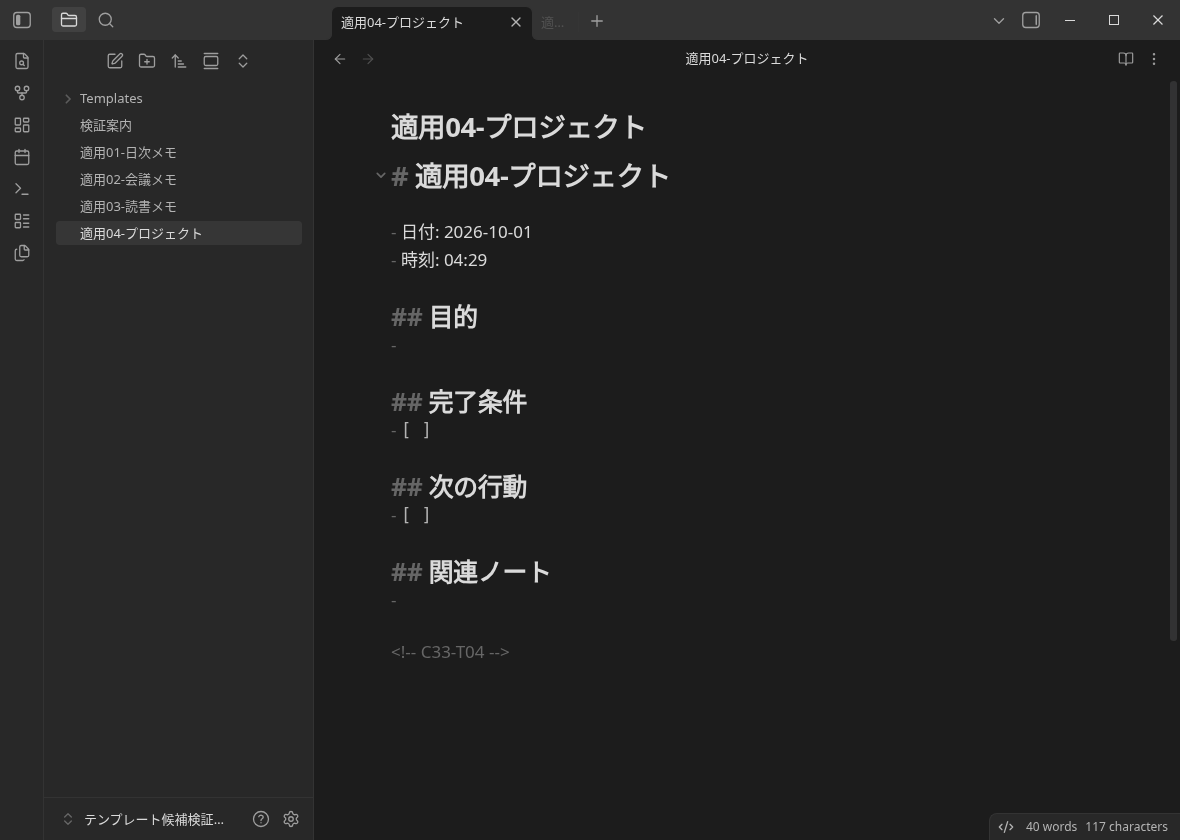Change sort order icon

[x=178, y=61]
